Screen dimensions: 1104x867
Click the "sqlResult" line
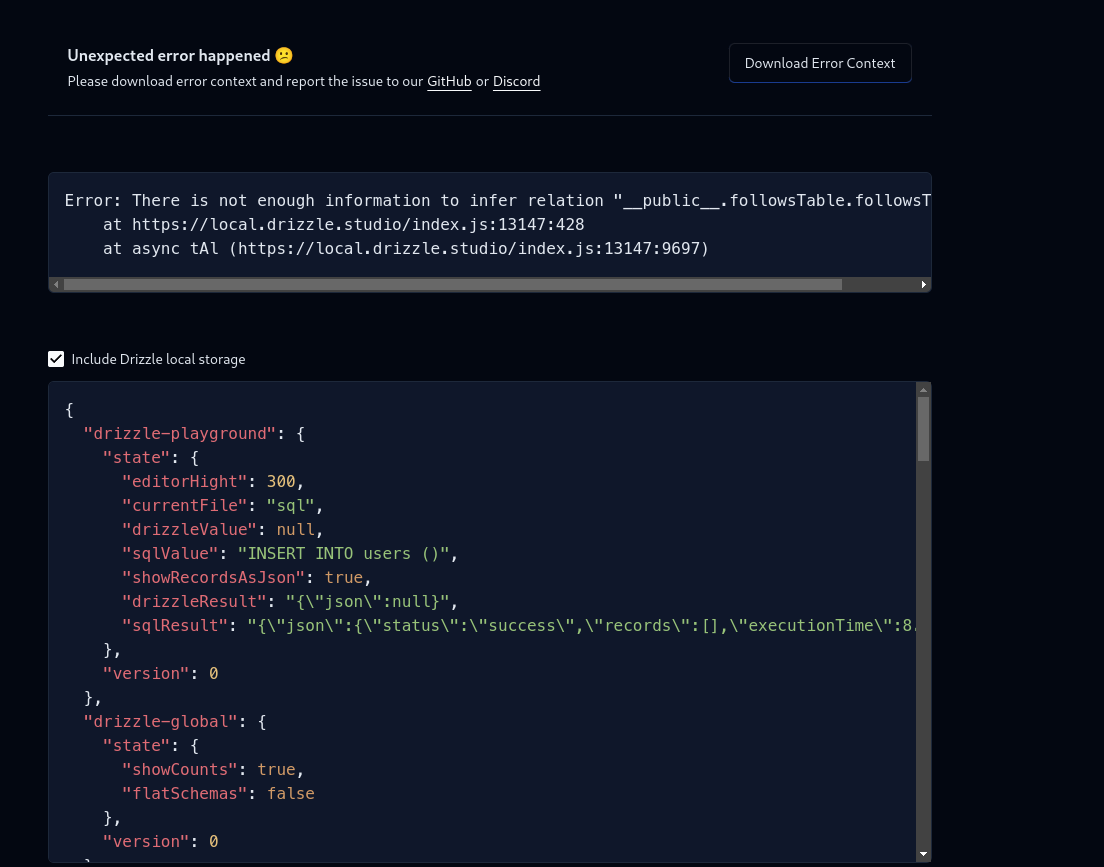(x=519, y=625)
